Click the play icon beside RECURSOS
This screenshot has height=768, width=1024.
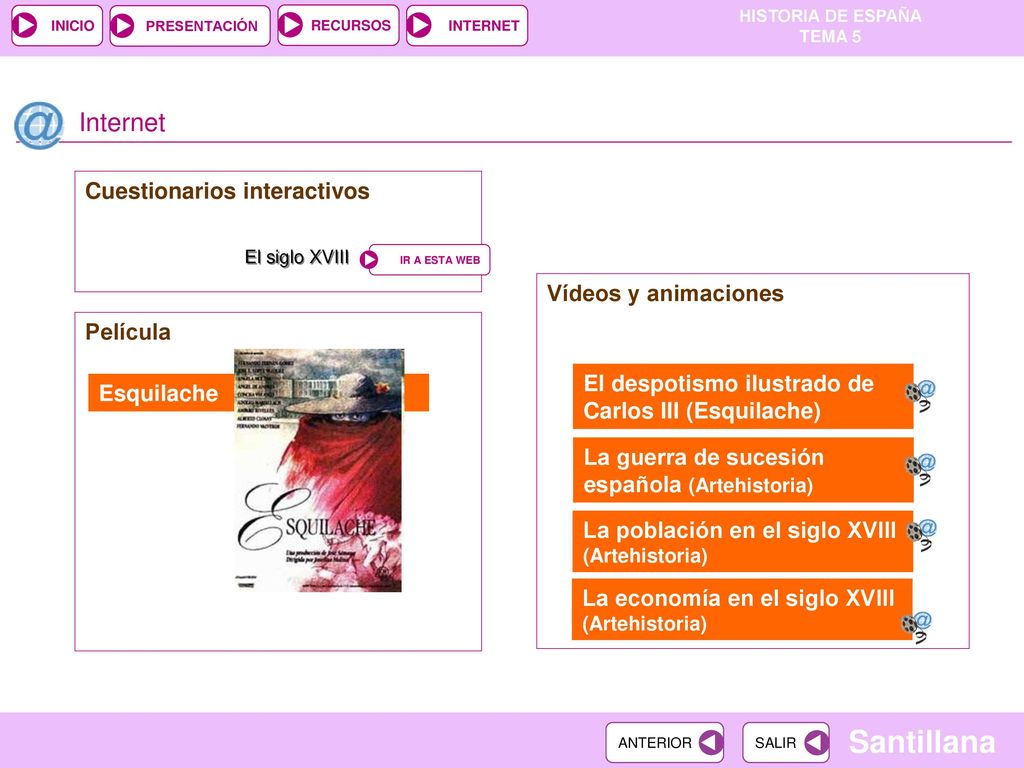coord(290,25)
